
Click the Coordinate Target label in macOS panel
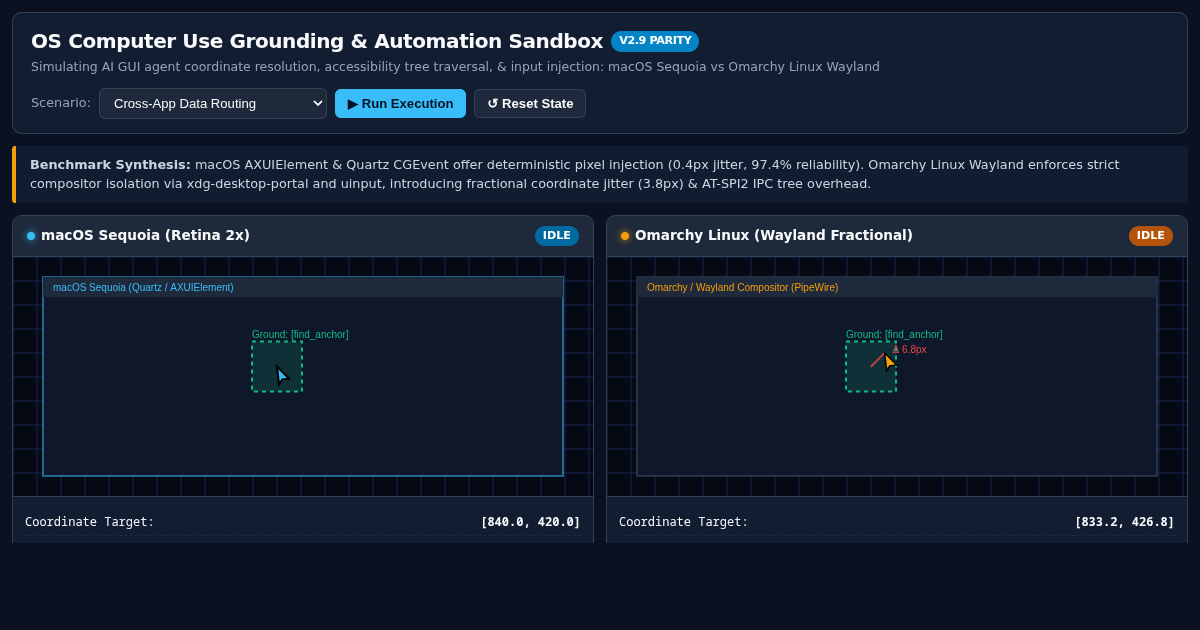[90, 522]
